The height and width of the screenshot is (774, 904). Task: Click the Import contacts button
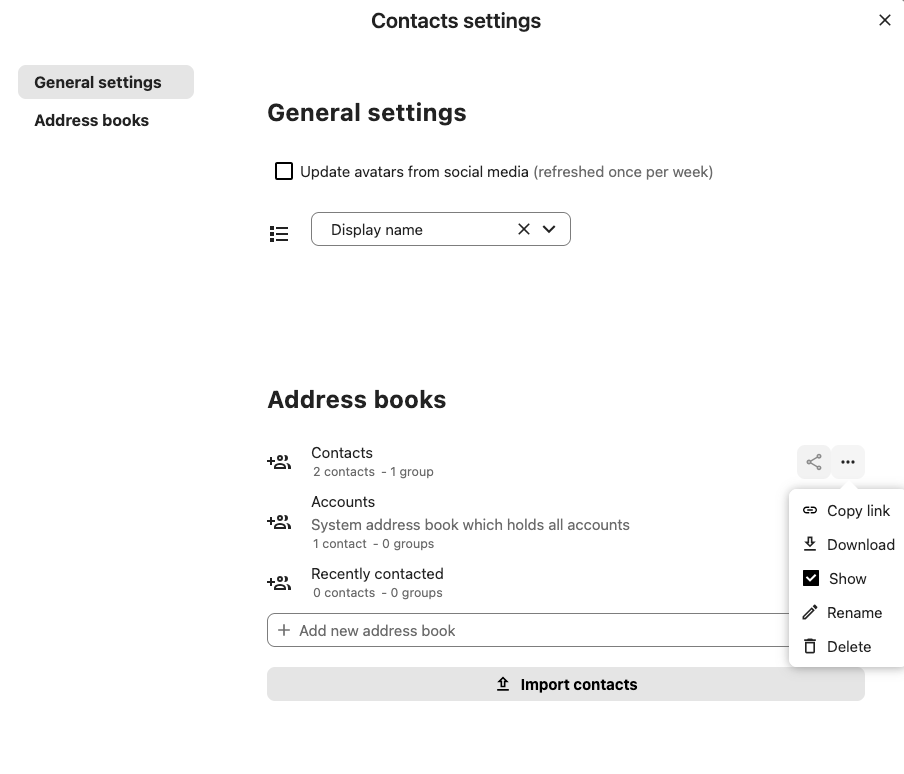566,684
